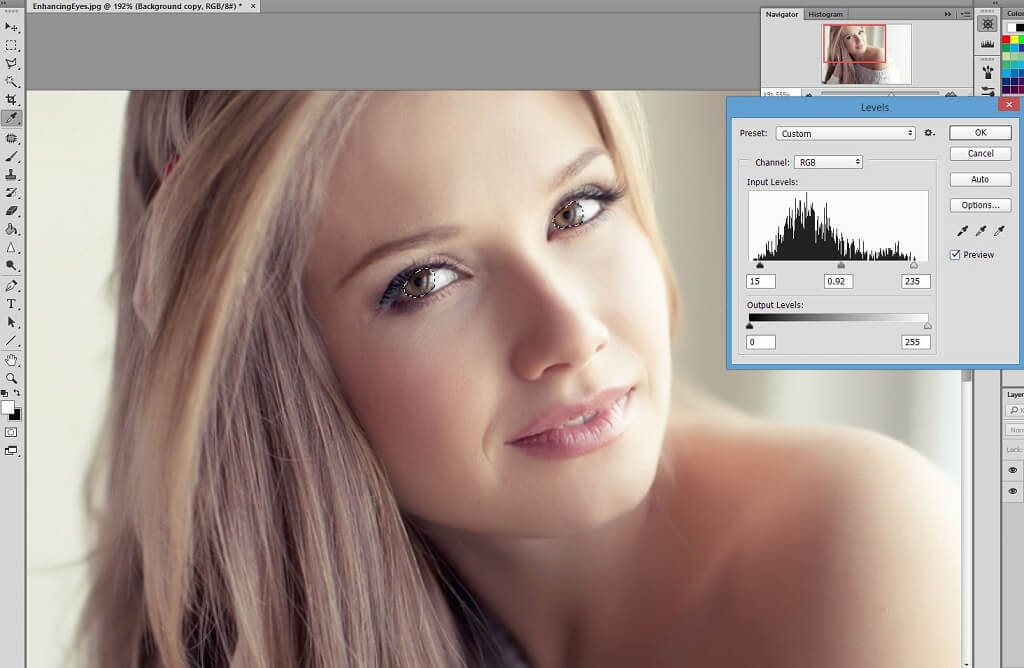Image resolution: width=1024 pixels, height=668 pixels.
Task: Click the input highlight field showing 235
Action: [916, 281]
